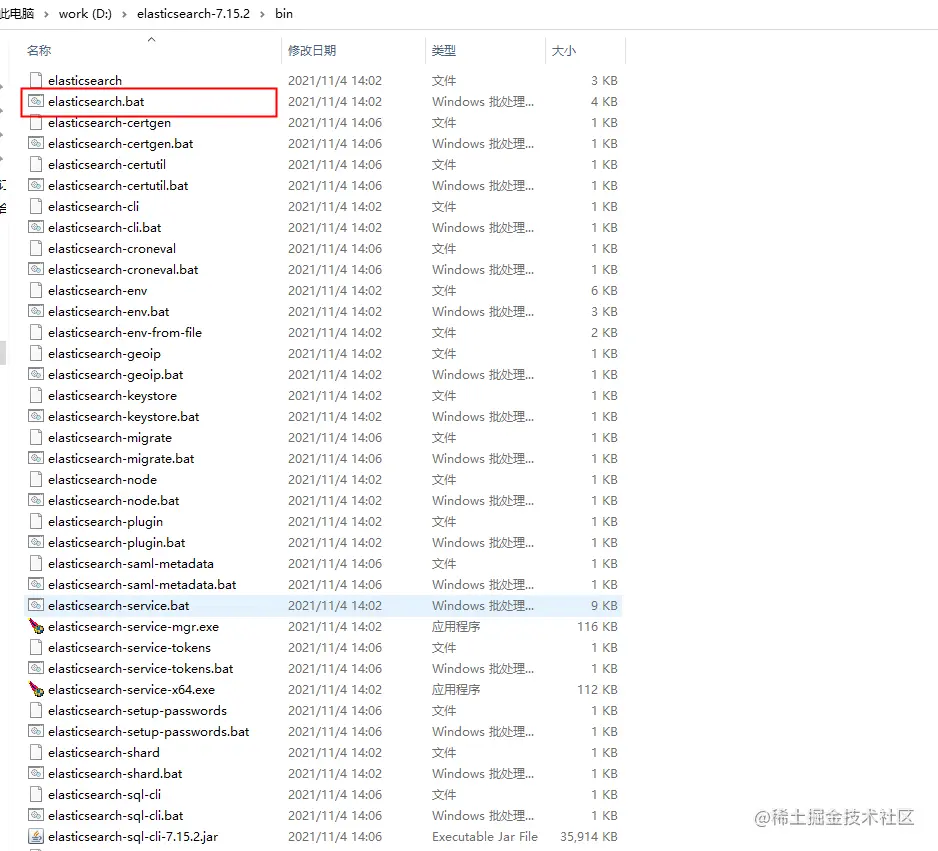938x851 pixels.
Task: Select the elasticsearch-plugin.bat batch icon
Action: [36, 542]
